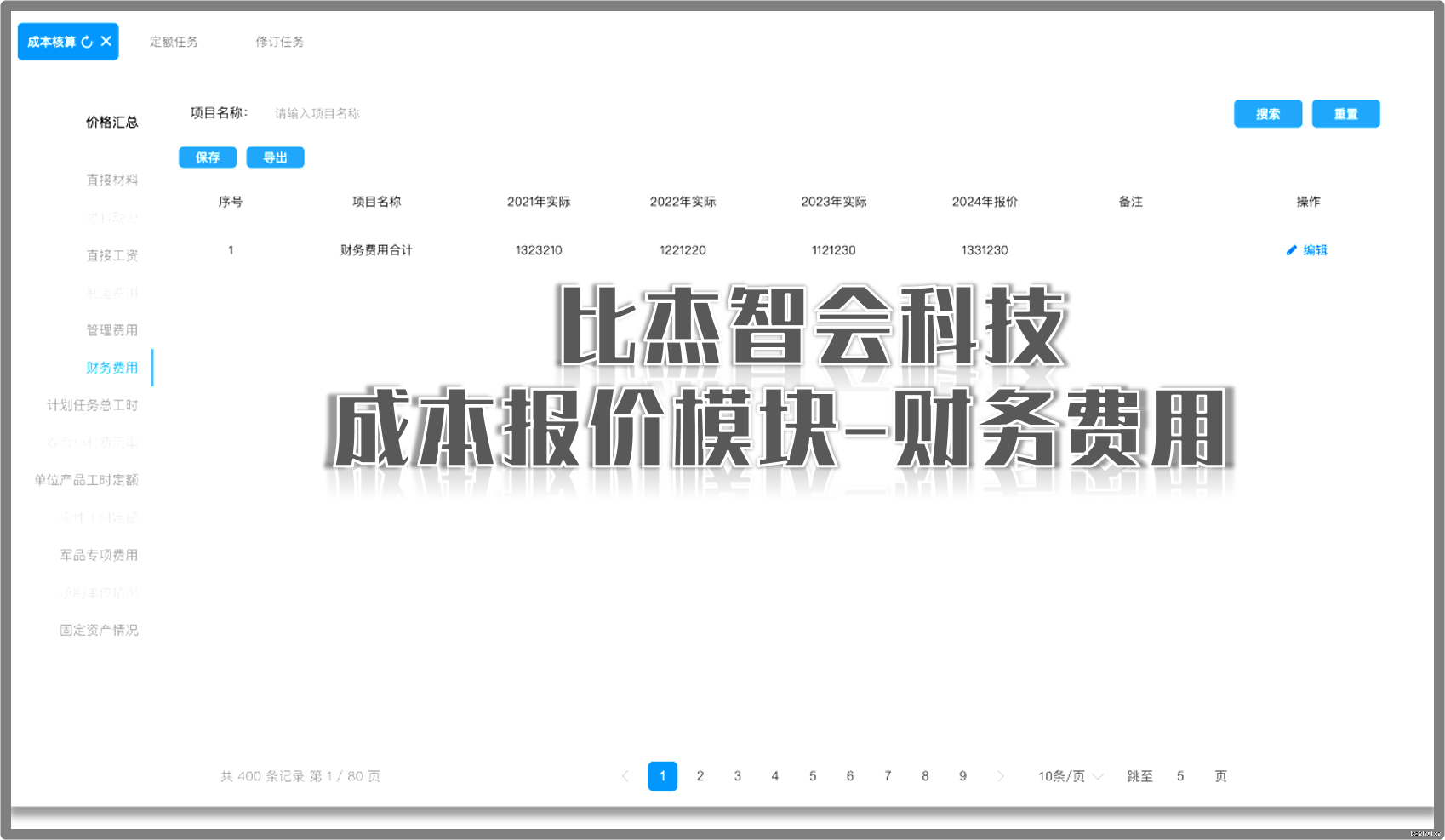Open 价格汇总 in the sidebar

tap(111, 122)
